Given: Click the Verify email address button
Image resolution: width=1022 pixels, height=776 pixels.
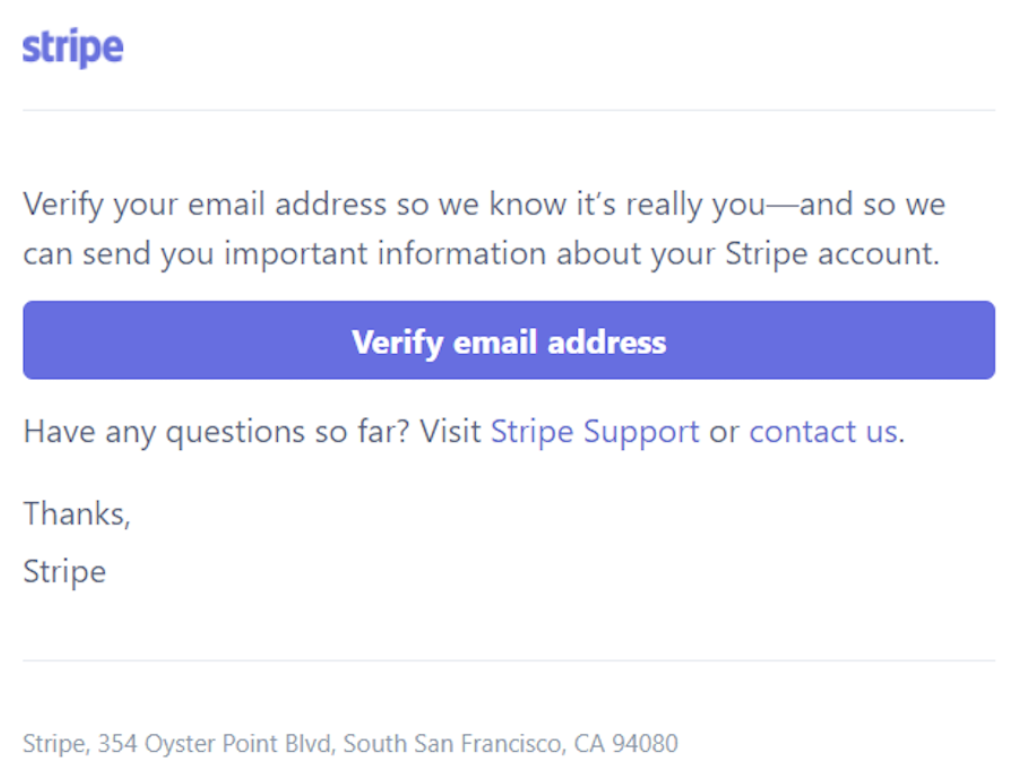Looking at the screenshot, I should [509, 340].
